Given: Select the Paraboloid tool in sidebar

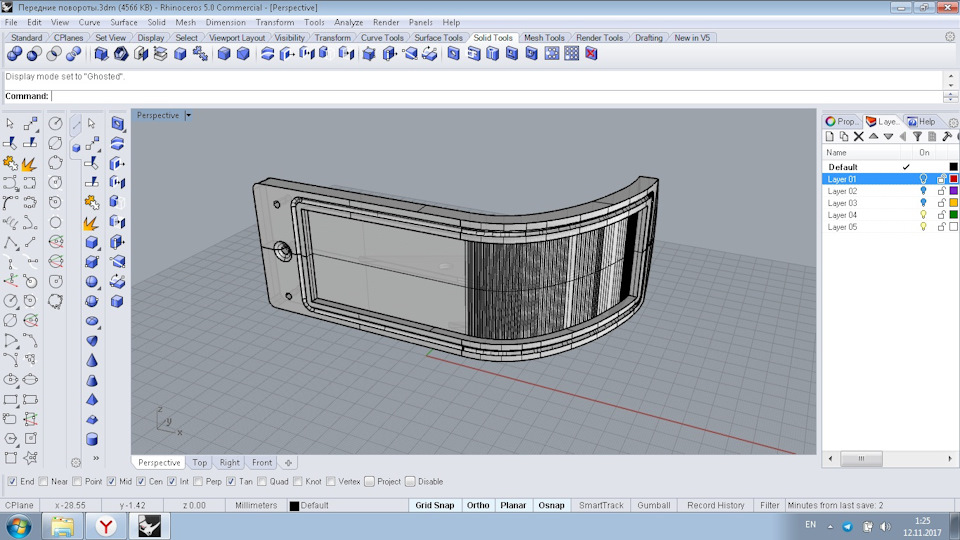Looking at the screenshot, I should coord(92,340).
